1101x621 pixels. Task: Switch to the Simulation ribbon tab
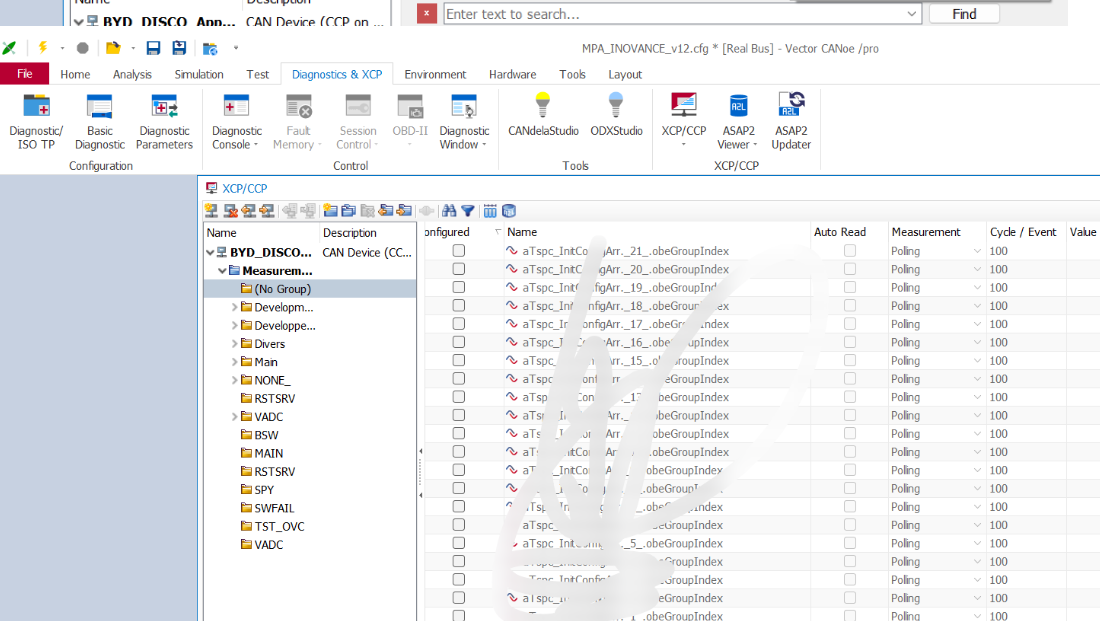click(x=199, y=74)
